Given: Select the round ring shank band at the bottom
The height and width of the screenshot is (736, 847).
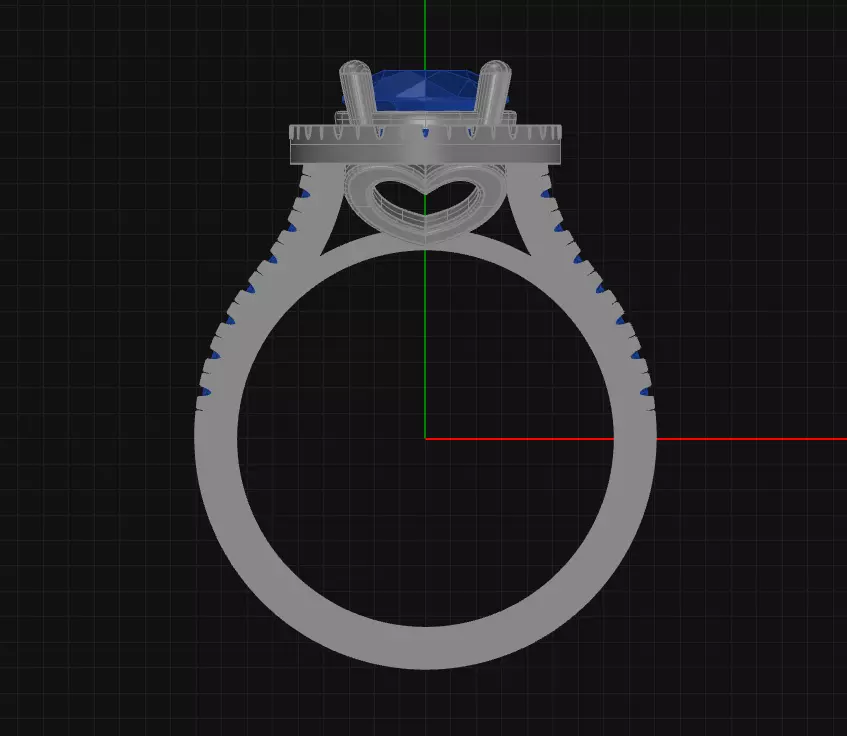Looking at the screenshot, I should click(x=425, y=648).
